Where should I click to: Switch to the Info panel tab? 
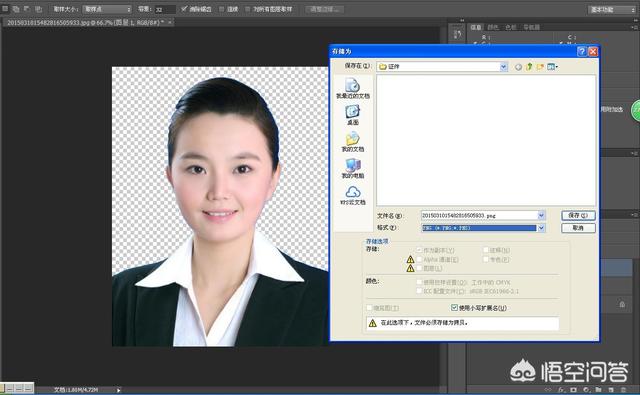coord(476,27)
